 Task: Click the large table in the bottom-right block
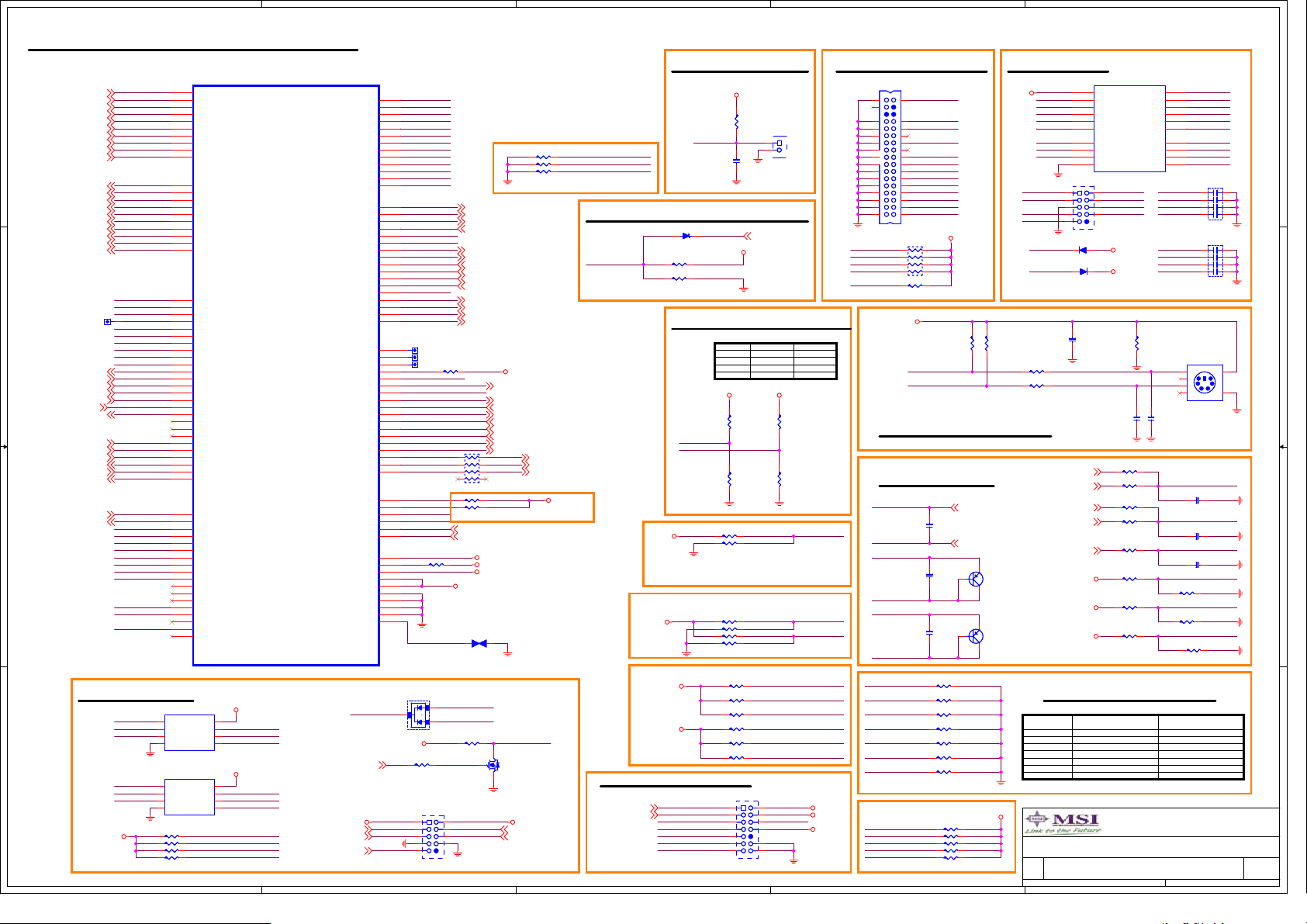pos(1133,746)
